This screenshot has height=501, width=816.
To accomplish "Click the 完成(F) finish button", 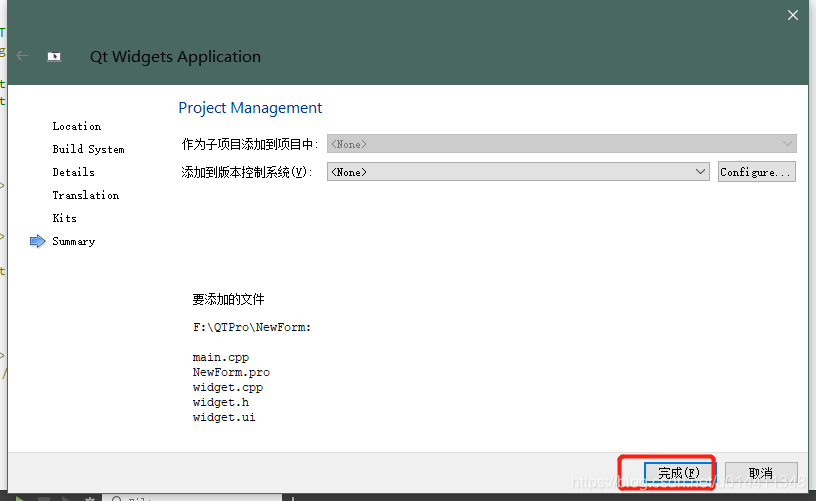I will (679, 472).
